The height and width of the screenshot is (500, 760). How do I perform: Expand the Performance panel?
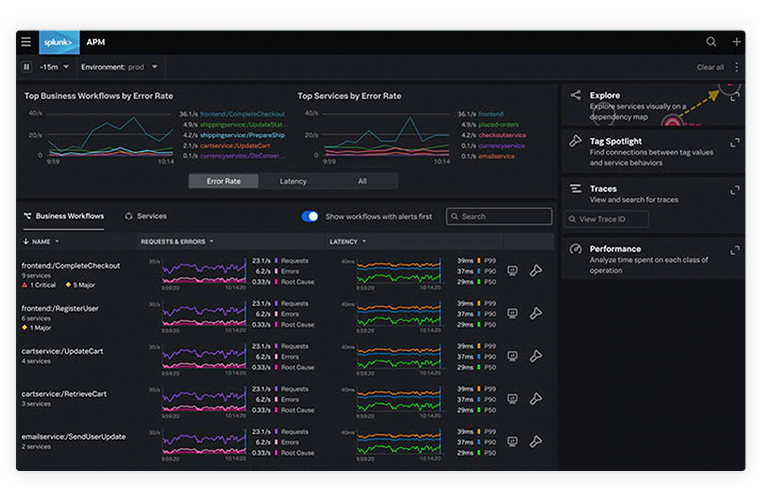tap(736, 249)
